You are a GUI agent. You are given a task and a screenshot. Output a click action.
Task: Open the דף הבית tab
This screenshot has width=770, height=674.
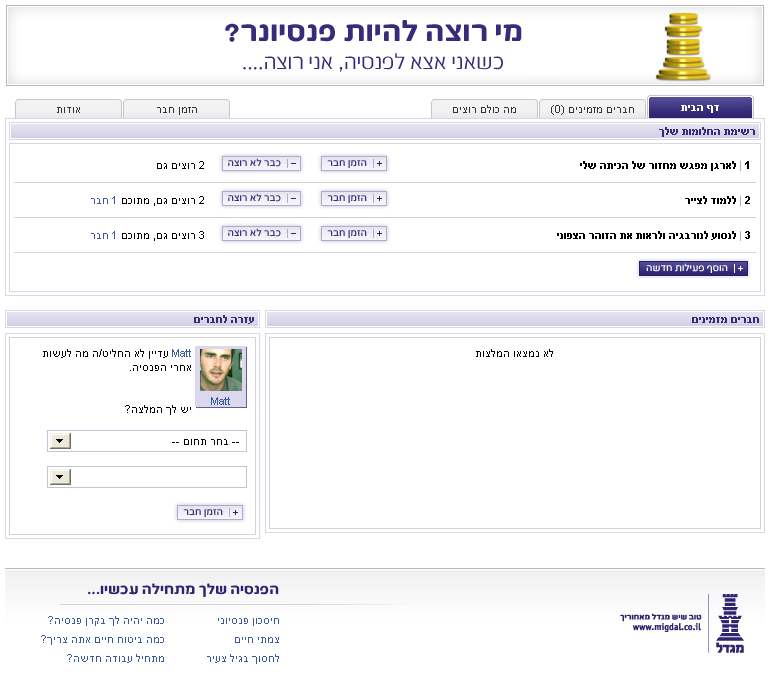[x=700, y=108]
